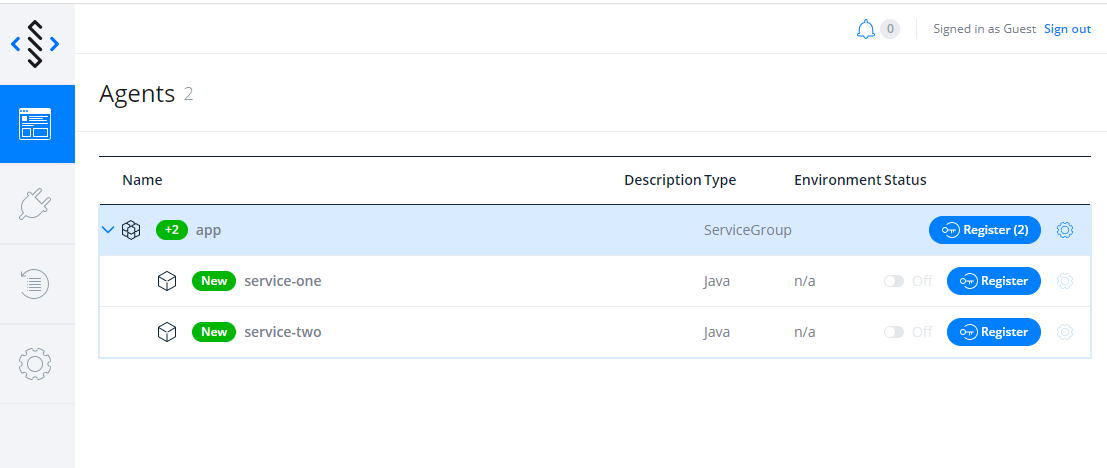Viewport: 1107px width, 468px height.
Task: Toggle service-one status switch
Action: click(x=894, y=281)
